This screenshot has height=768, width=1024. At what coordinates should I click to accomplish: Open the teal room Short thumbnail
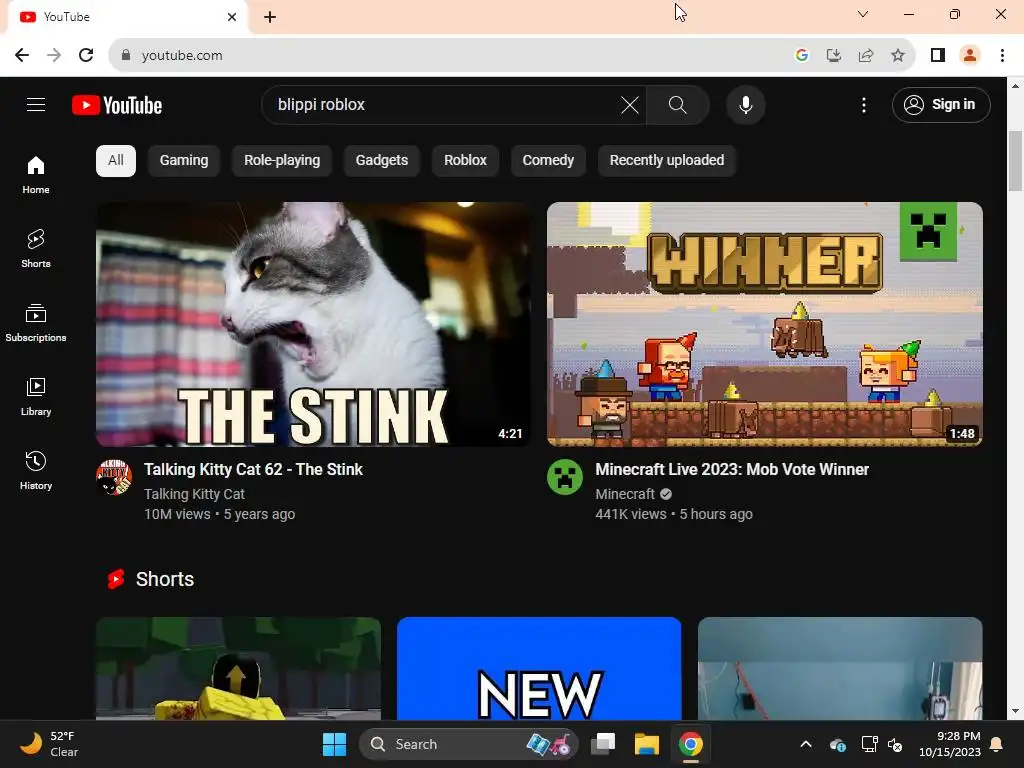click(840, 669)
